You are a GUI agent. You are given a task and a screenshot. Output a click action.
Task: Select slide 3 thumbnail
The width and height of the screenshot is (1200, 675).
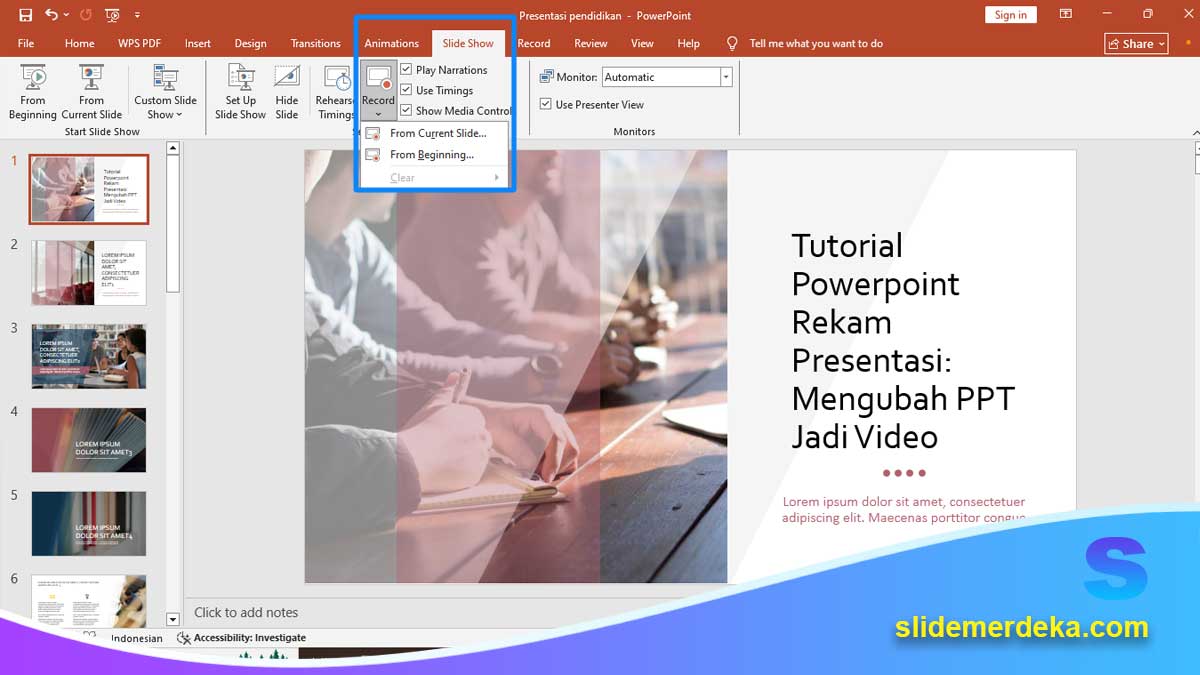click(89, 356)
